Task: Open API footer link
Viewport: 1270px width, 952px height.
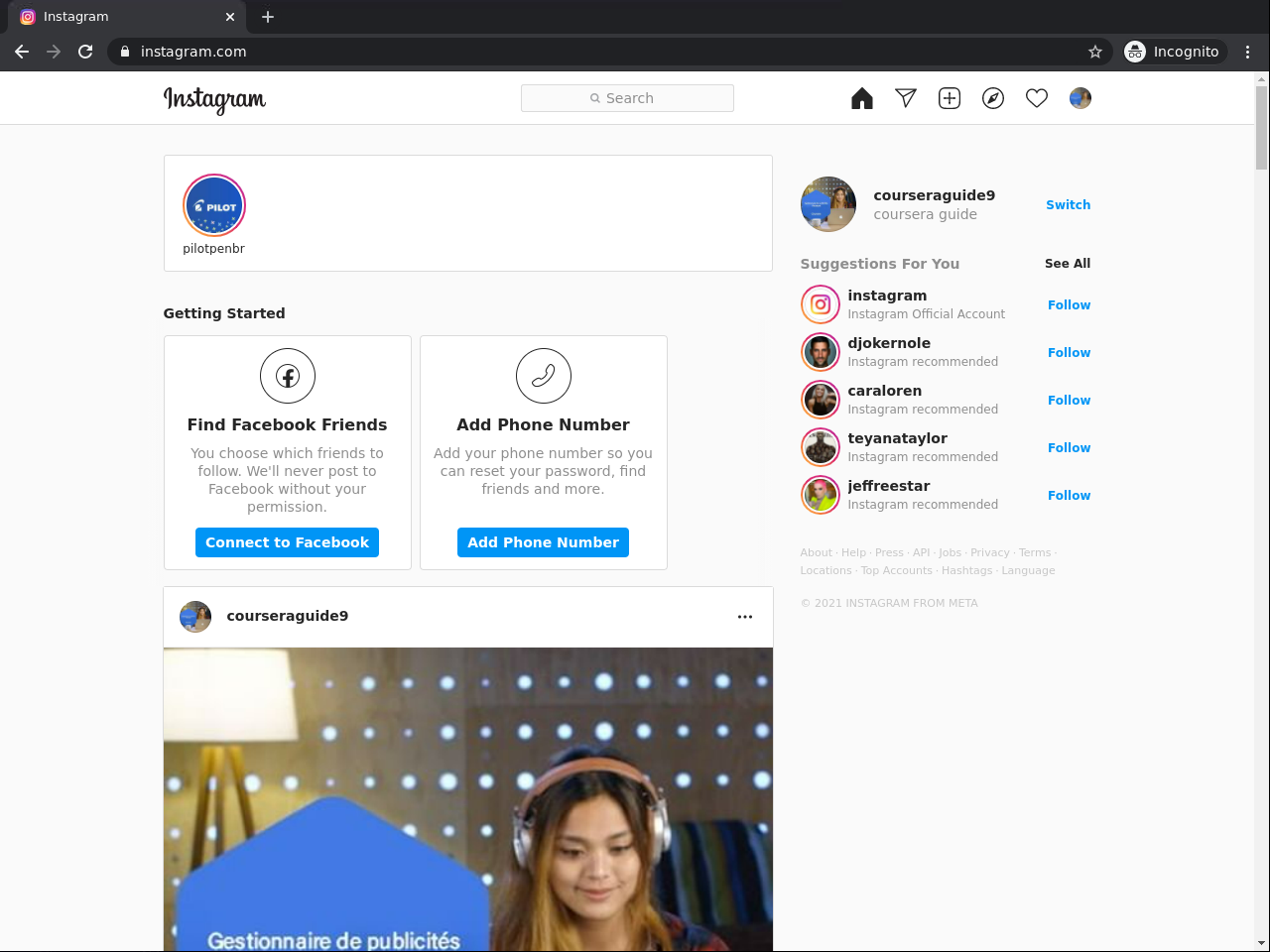Action: (922, 553)
